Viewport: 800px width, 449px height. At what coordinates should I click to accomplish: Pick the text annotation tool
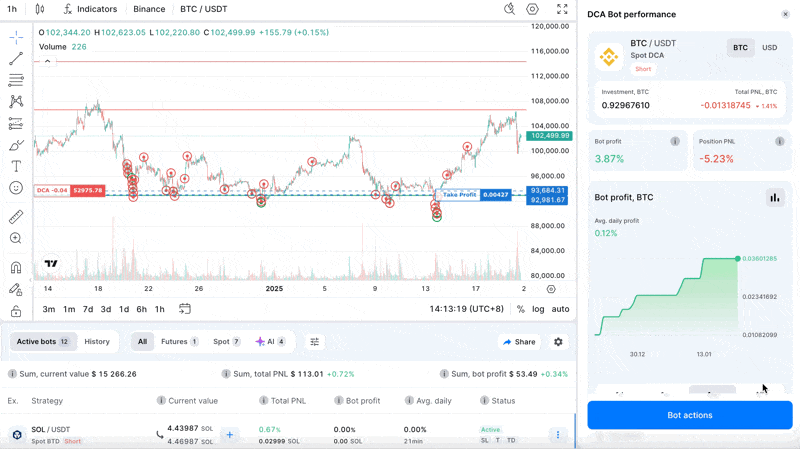(16, 167)
